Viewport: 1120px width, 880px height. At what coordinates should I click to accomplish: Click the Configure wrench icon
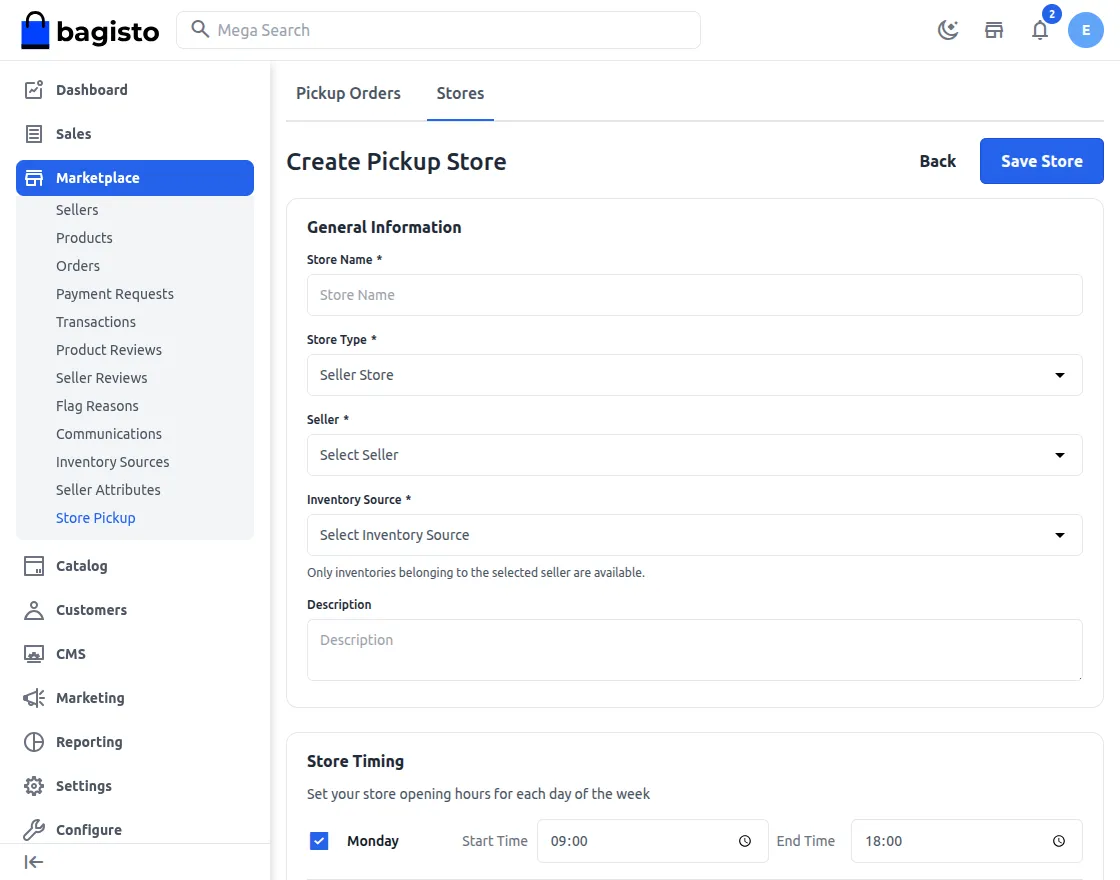pos(34,830)
